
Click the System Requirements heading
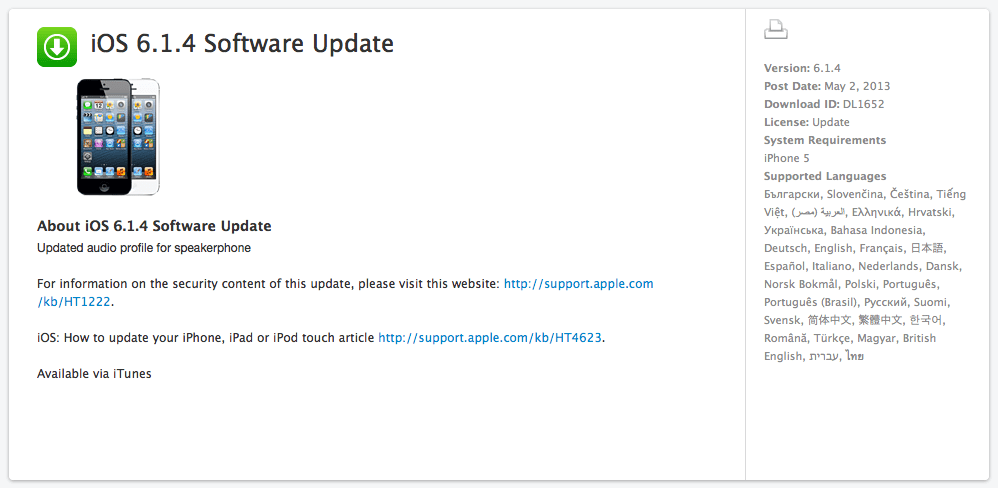[x=825, y=140]
